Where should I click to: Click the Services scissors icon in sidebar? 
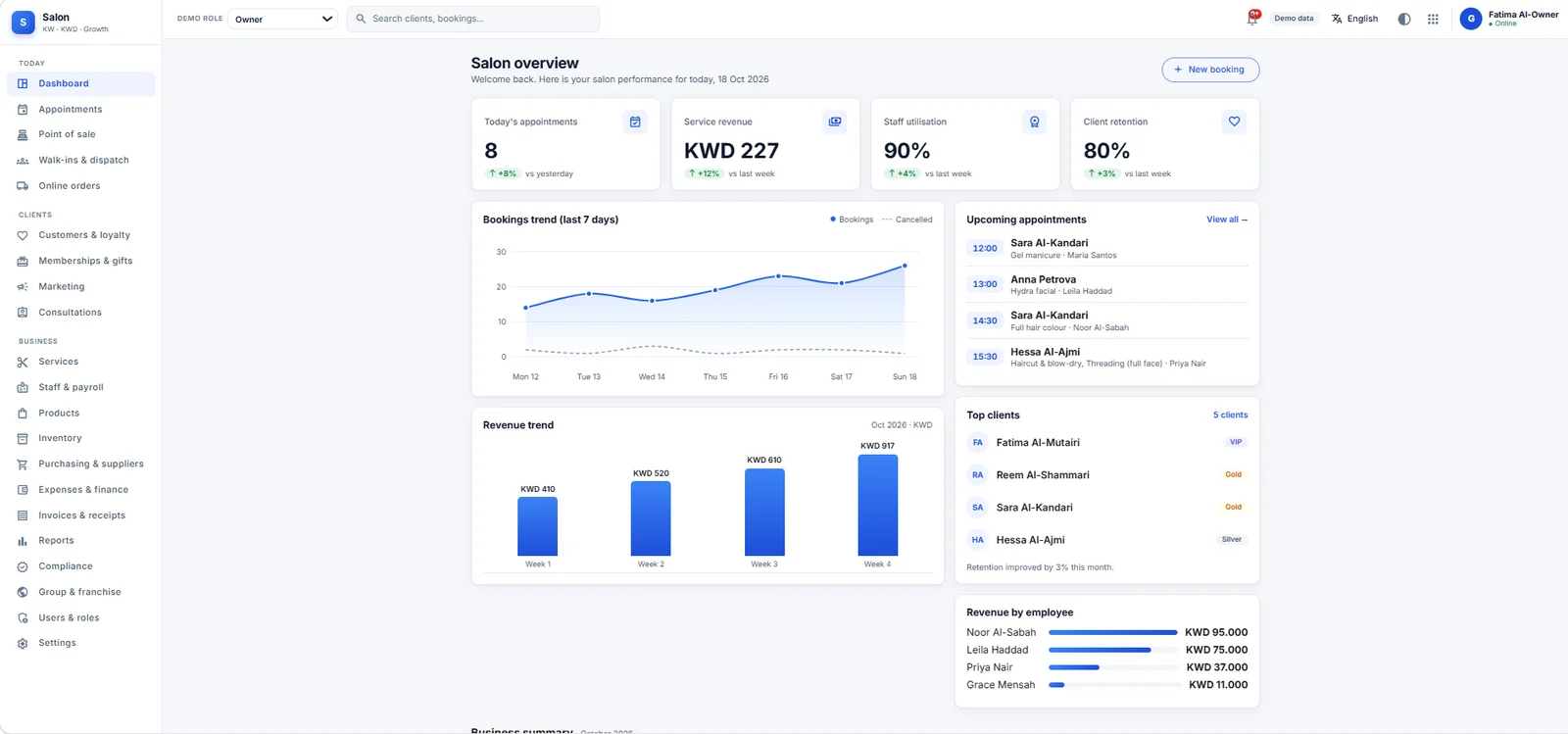tap(23, 363)
